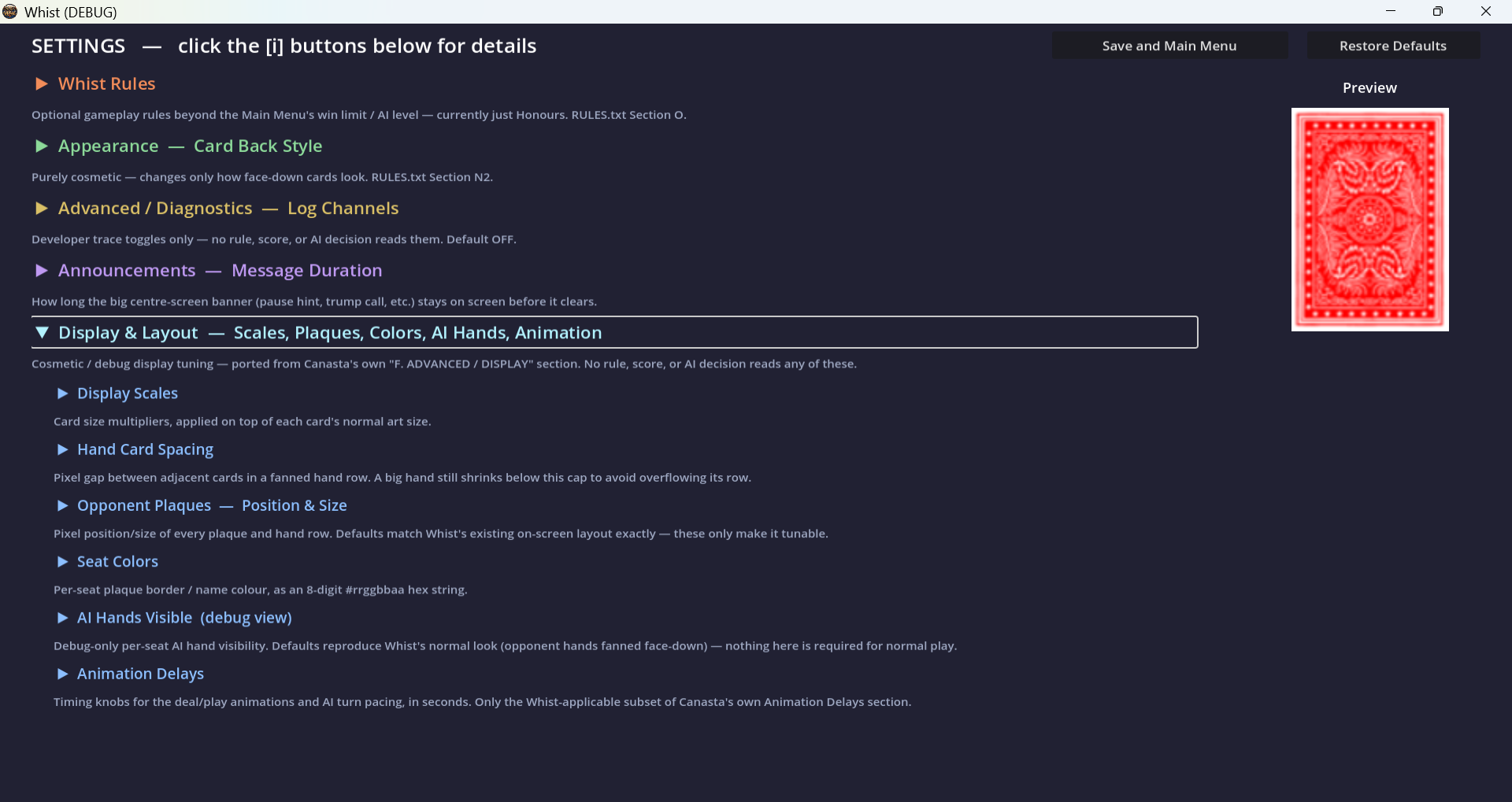Image resolution: width=1512 pixels, height=802 pixels.
Task: Click the red card back preview
Action: (x=1369, y=220)
